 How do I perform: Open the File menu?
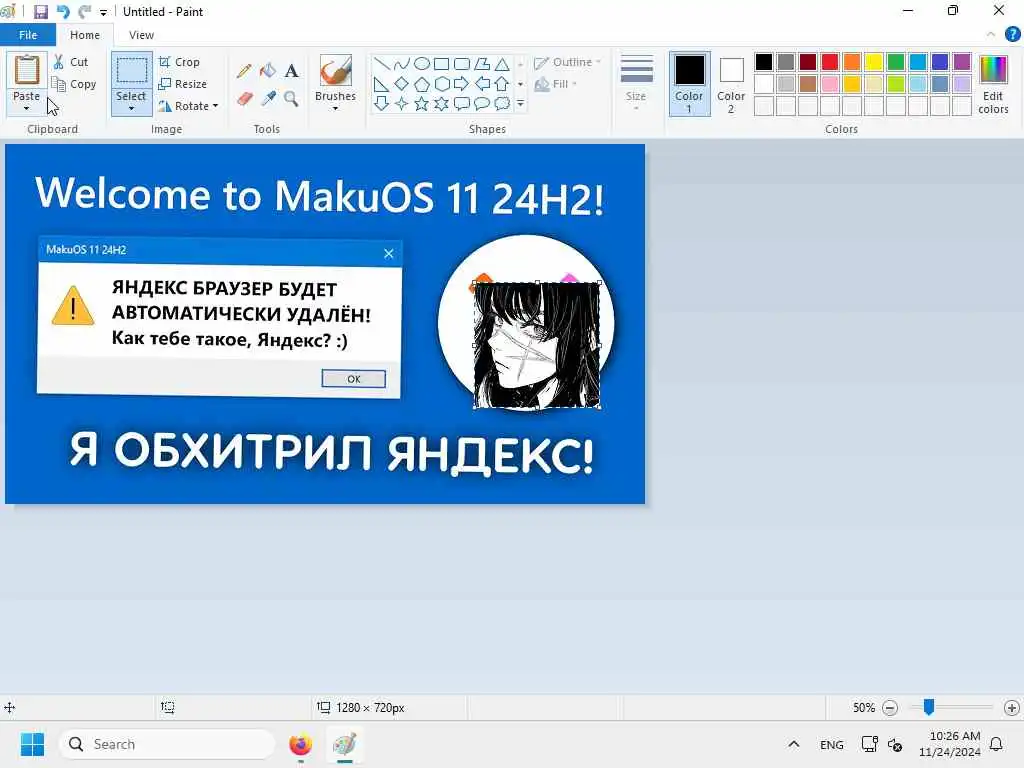tap(28, 35)
